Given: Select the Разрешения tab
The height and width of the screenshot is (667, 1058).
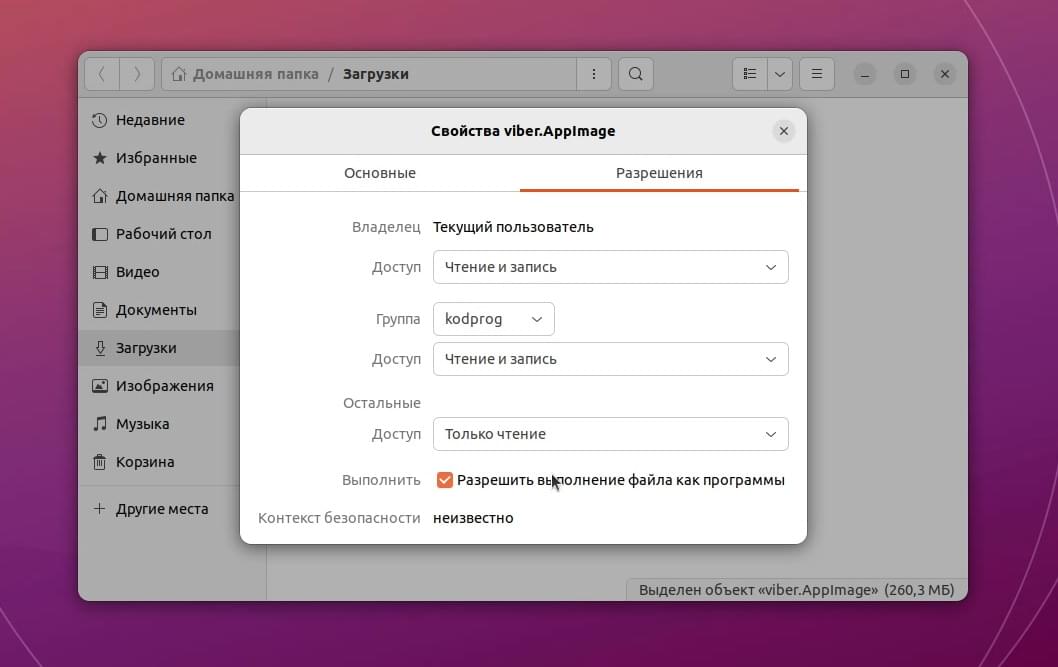Looking at the screenshot, I should pyautogui.click(x=659, y=173).
